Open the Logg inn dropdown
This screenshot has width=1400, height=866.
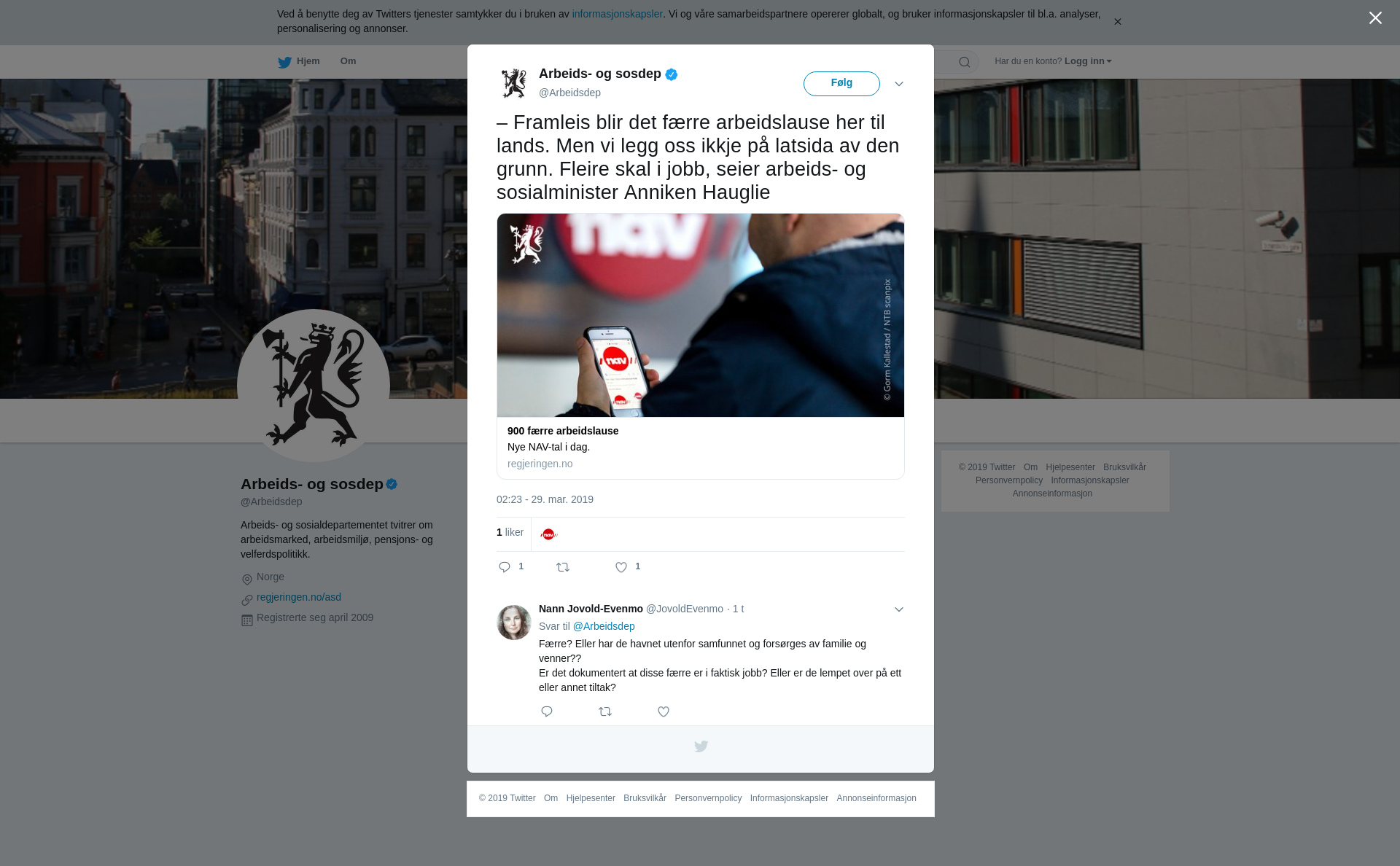[1088, 61]
